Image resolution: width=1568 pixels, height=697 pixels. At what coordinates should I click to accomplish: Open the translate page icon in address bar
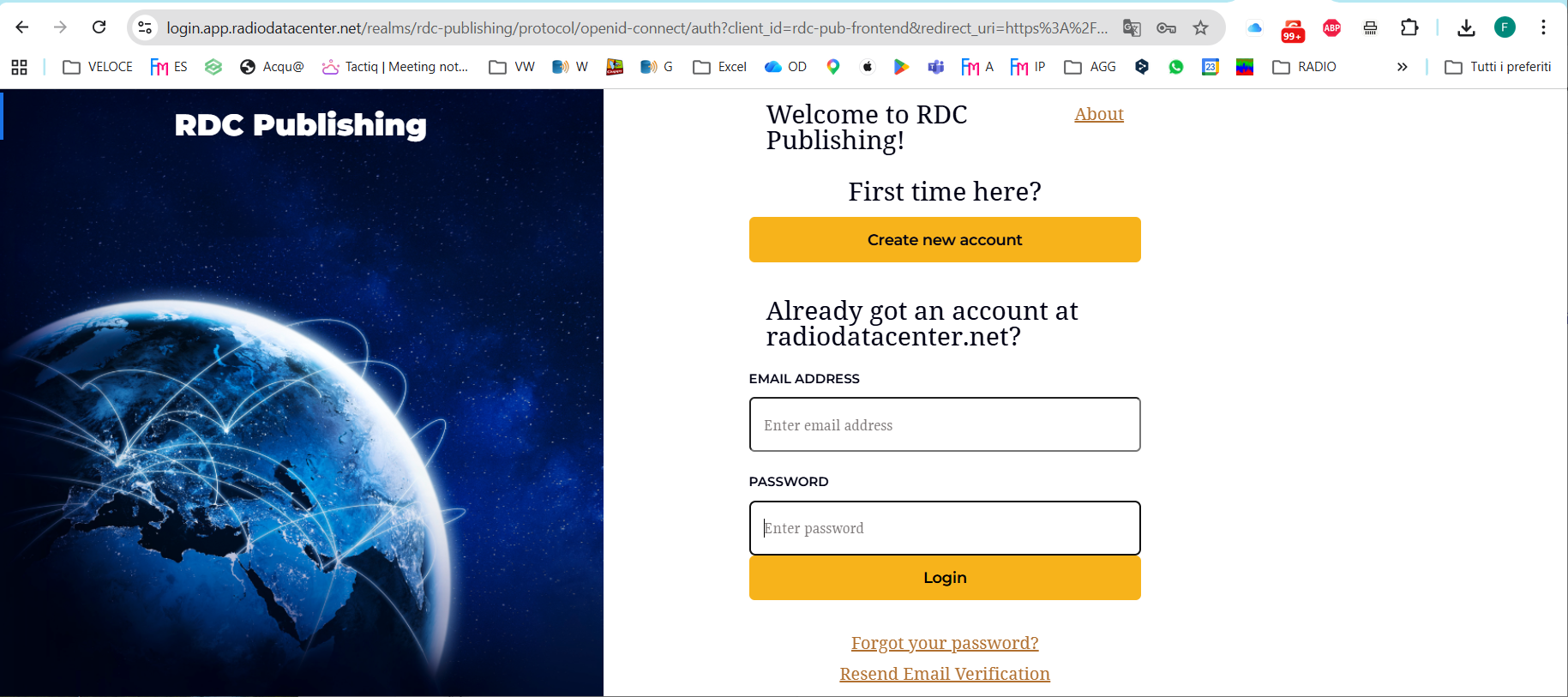(x=1132, y=28)
